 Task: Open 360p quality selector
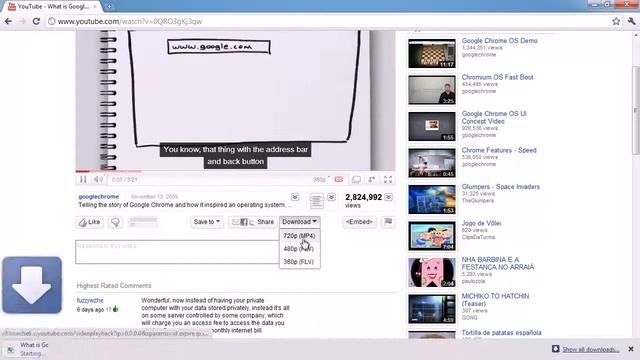click(321, 180)
